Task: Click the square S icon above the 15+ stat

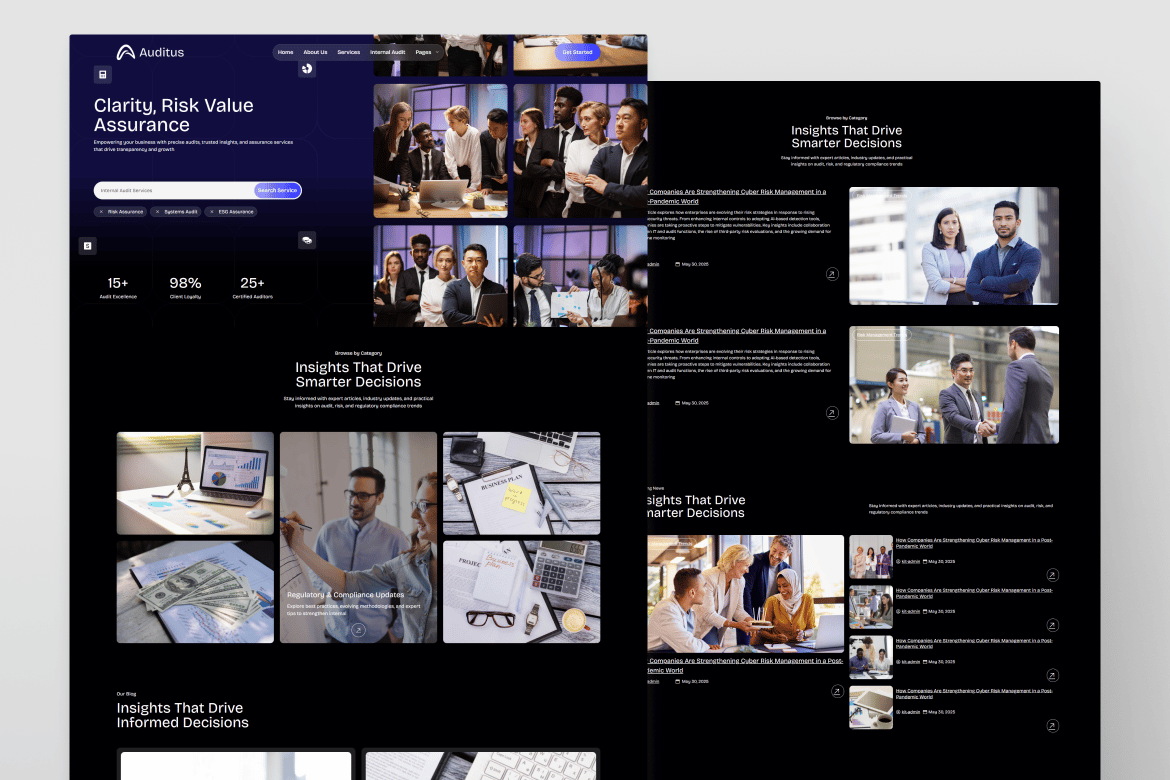Action: pyautogui.click(x=87, y=246)
